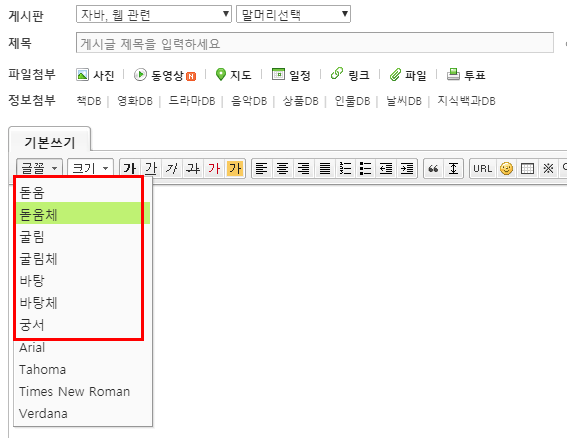Image resolution: width=567 pixels, height=438 pixels.
Task: Open 인물DB info attachment
Action: click(352, 101)
